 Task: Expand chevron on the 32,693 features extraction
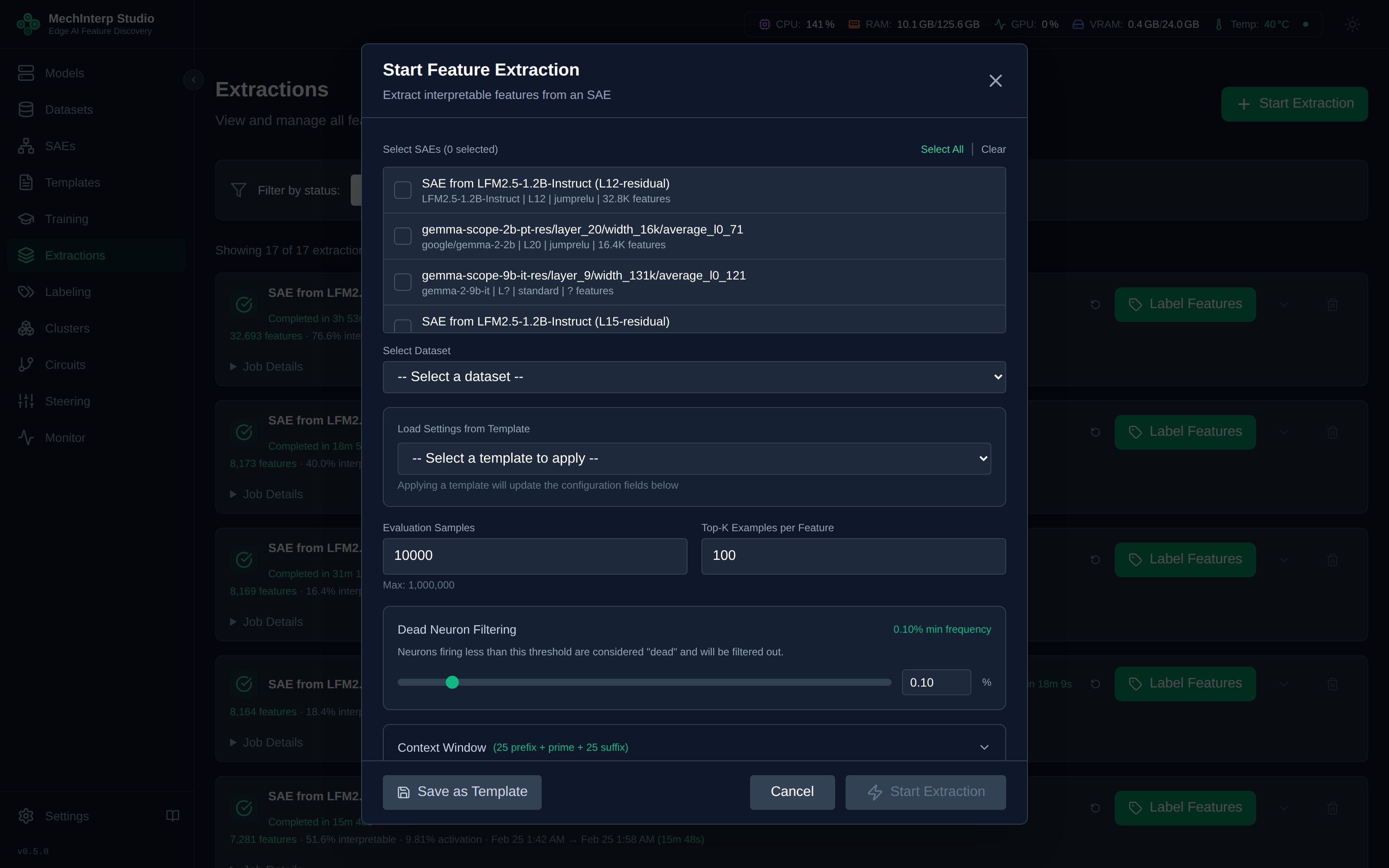1284,305
